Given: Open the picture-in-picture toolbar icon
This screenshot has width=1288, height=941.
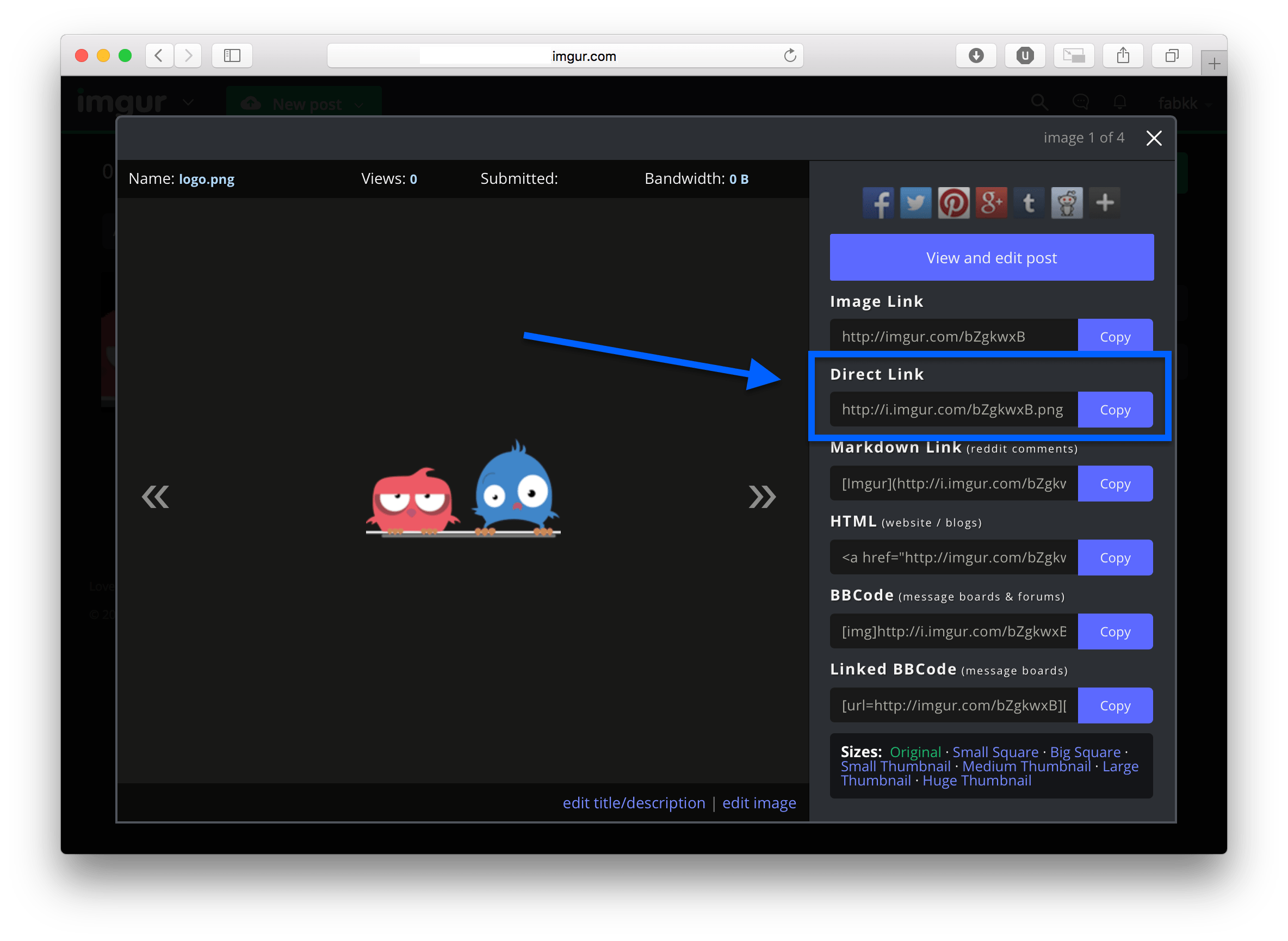Looking at the screenshot, I should coord(1074,55).
